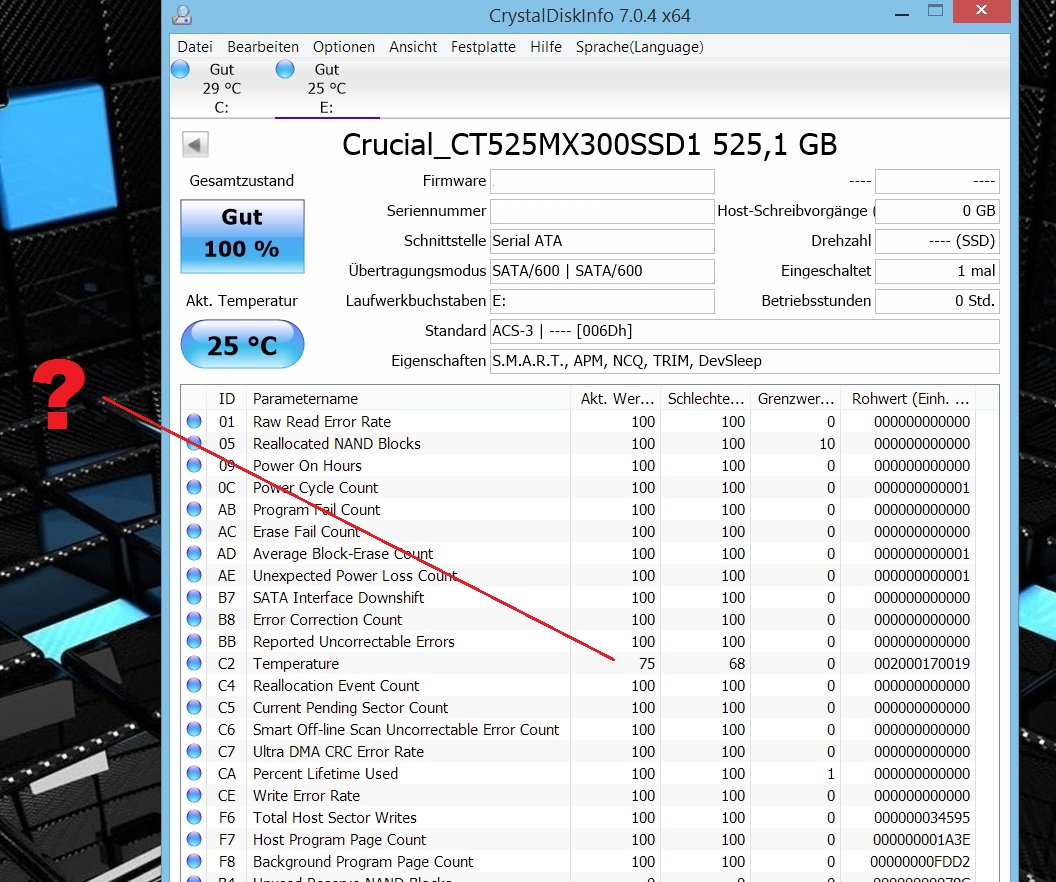1056x882 pixels.
Task: Click status icon of Error Correction Count
Action: tap(194, 619)
